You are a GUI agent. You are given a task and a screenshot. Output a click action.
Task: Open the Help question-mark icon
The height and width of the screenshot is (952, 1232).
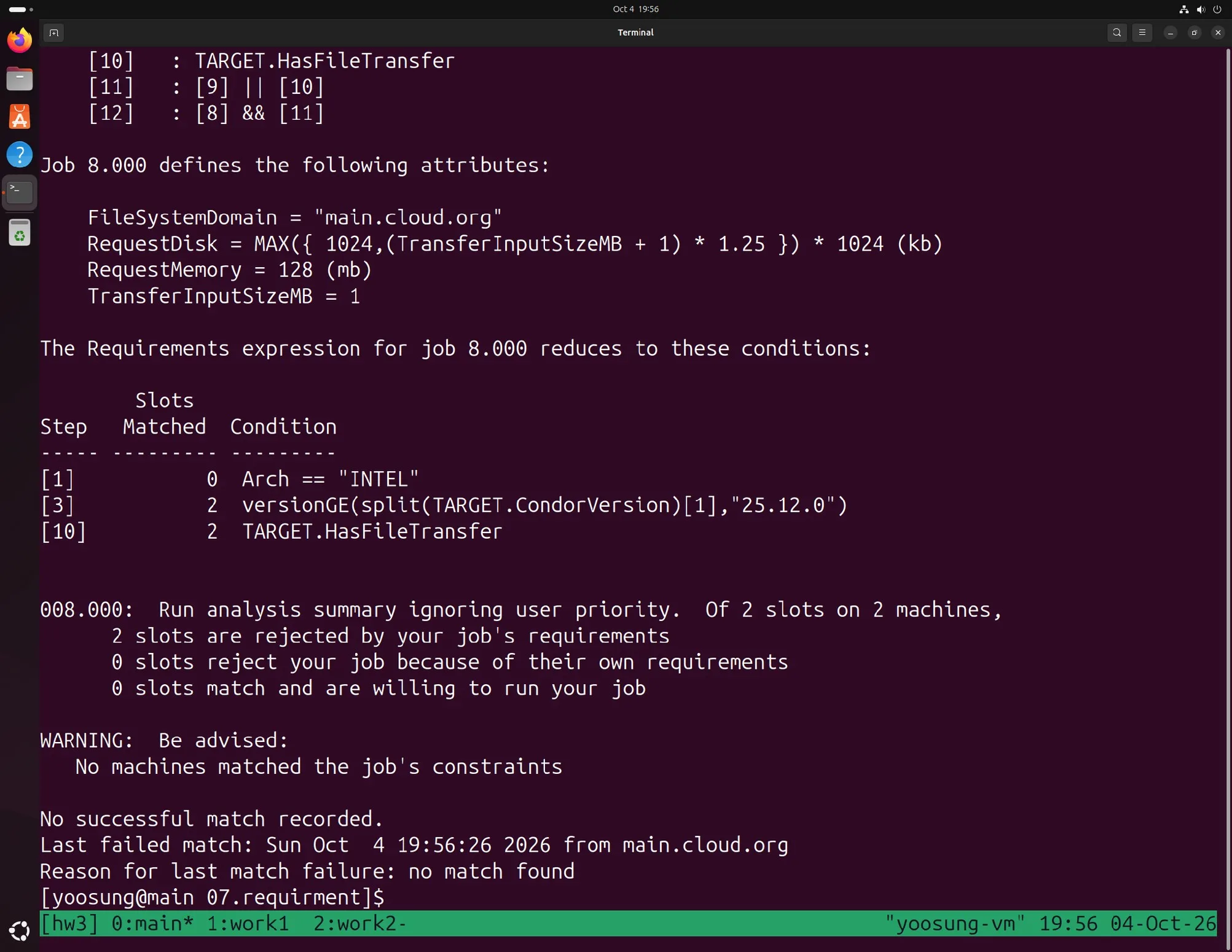[x=20, y=154]
